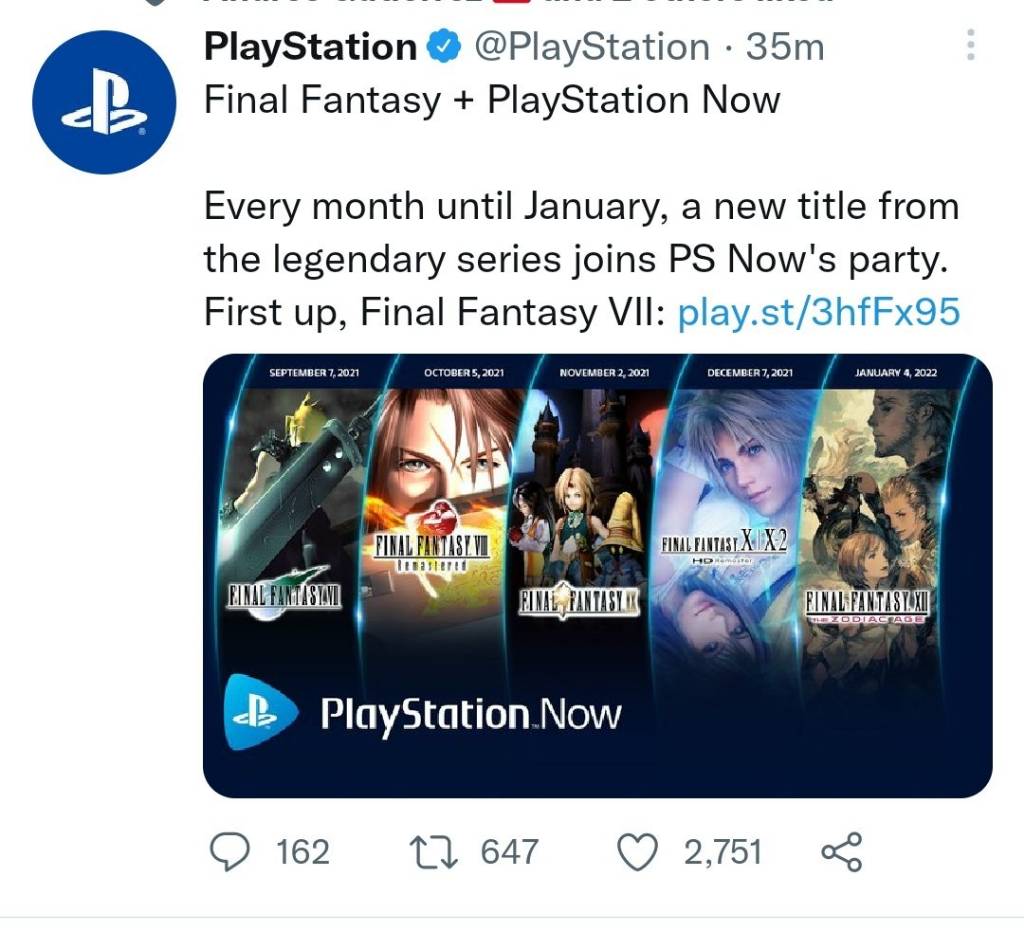
Task: Click the 35m timestamp
Action: (x=786, y=47)
